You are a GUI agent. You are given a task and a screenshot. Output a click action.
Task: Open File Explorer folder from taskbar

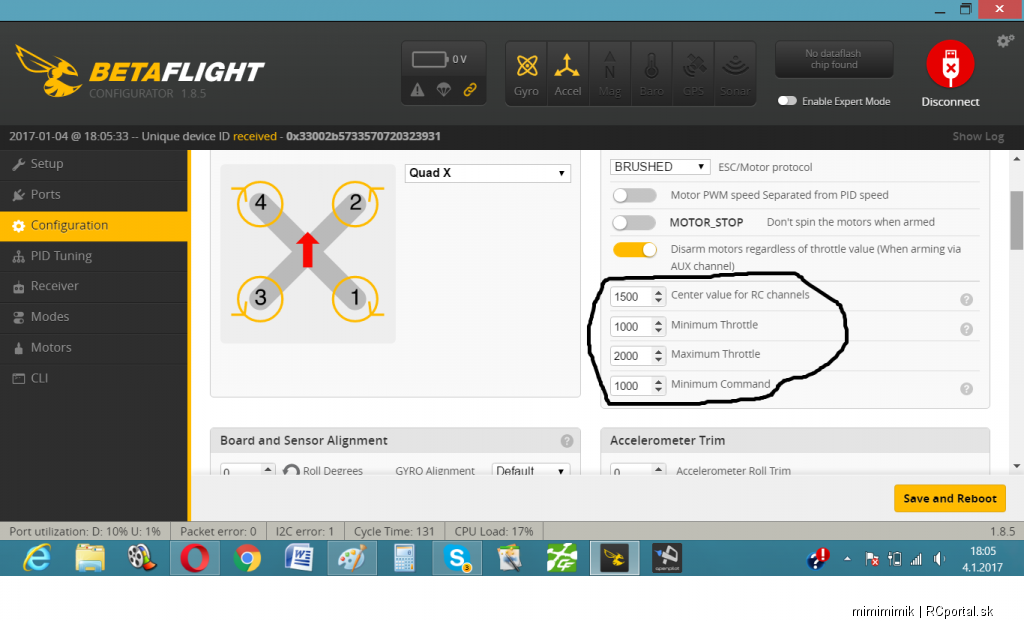(90, 558)
